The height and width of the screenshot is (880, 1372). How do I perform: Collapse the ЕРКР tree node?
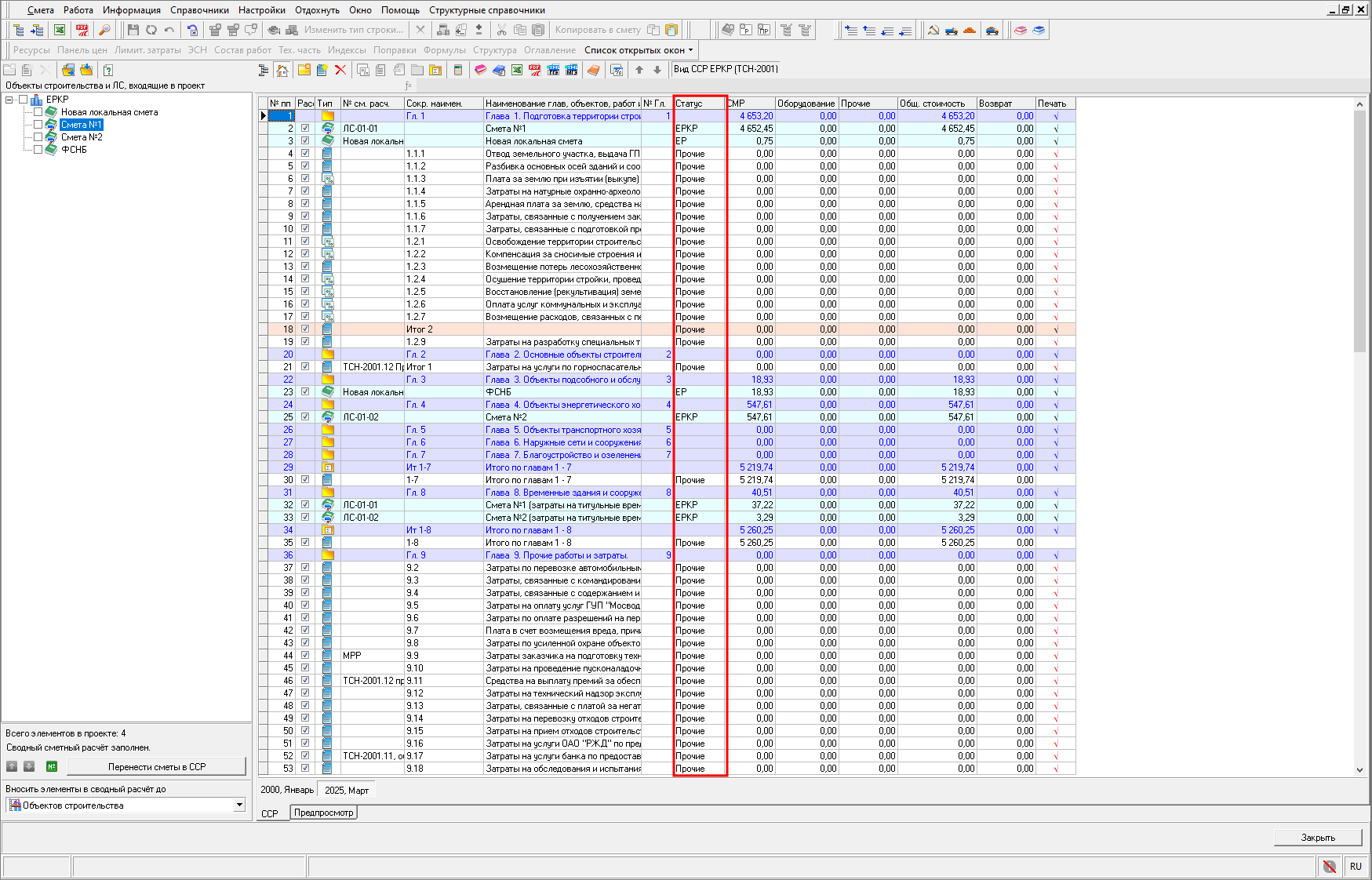pyautogui.click(x=9, y=100)
